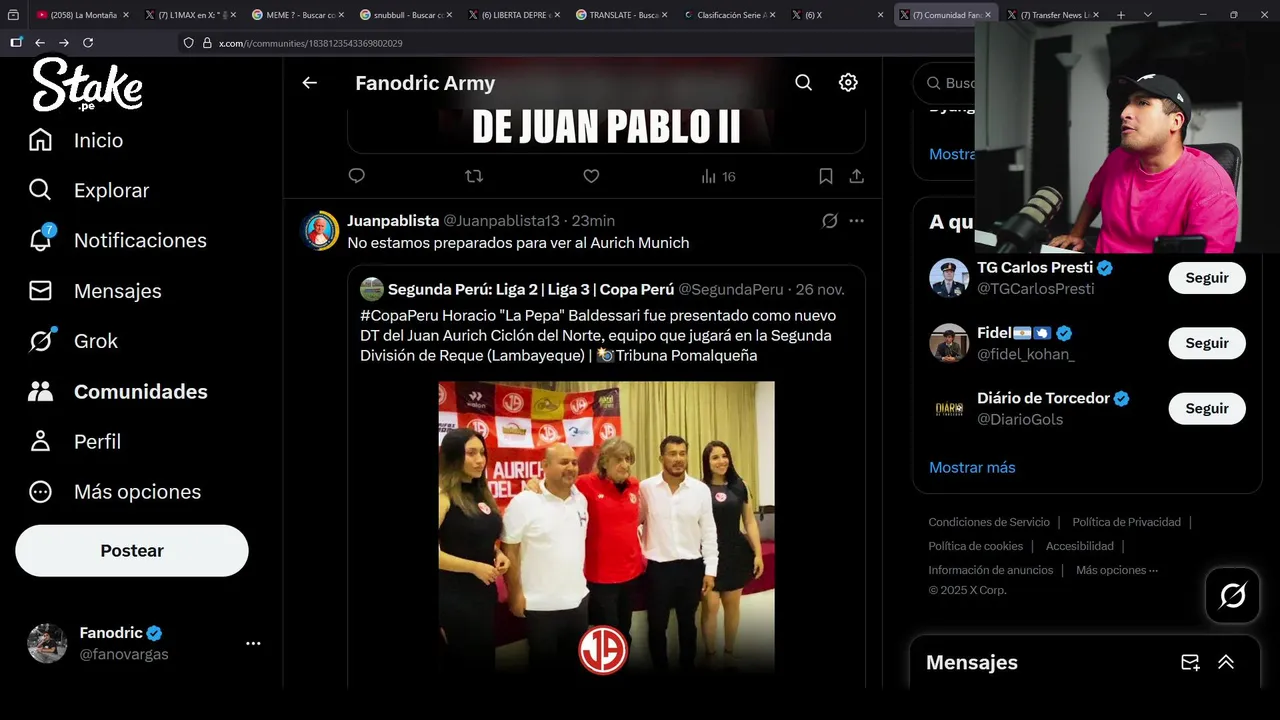1280x720 pixels.
Task: Compose new message in Mensajes drawer
Action: click(1190, 662)
